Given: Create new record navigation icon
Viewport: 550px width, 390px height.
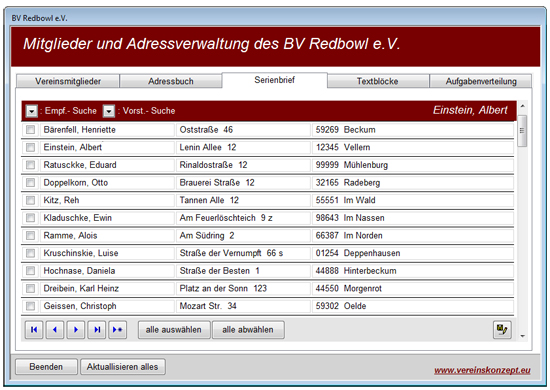Looking at the screenshot, I should [x=118, y=330].
